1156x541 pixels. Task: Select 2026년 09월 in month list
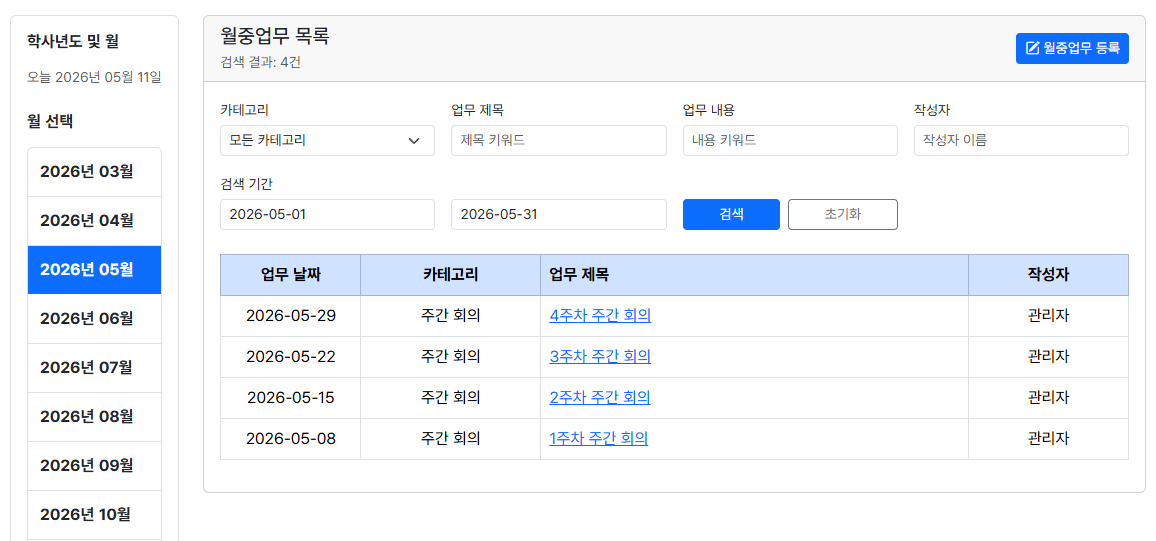click(x=94, y=465)
